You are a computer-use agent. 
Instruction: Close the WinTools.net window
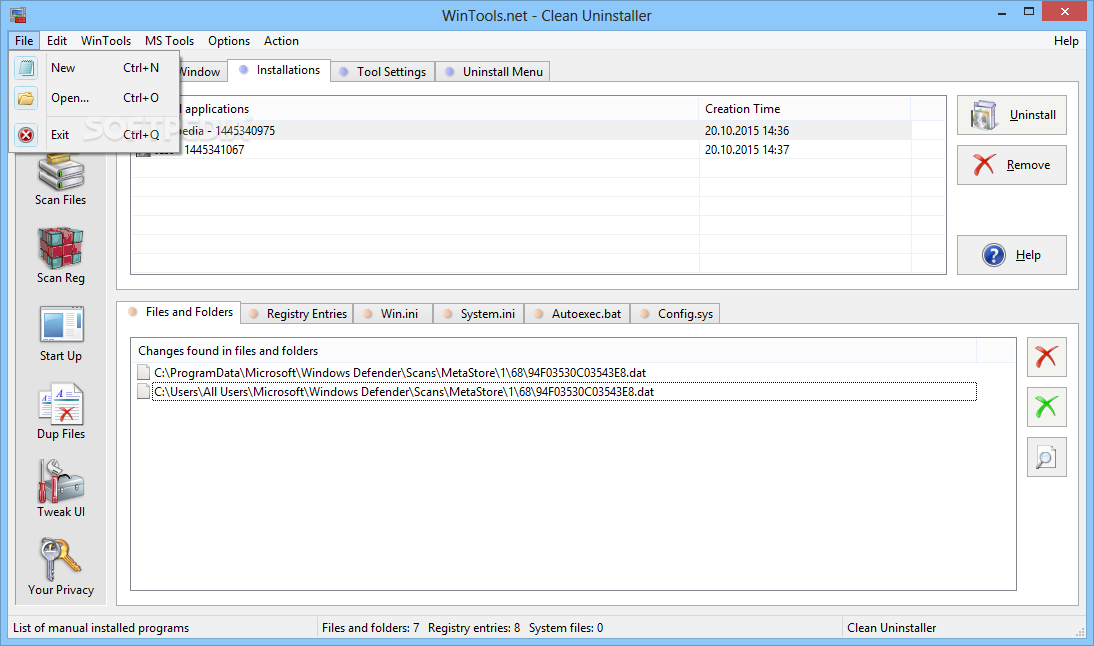click(1065, 11)
